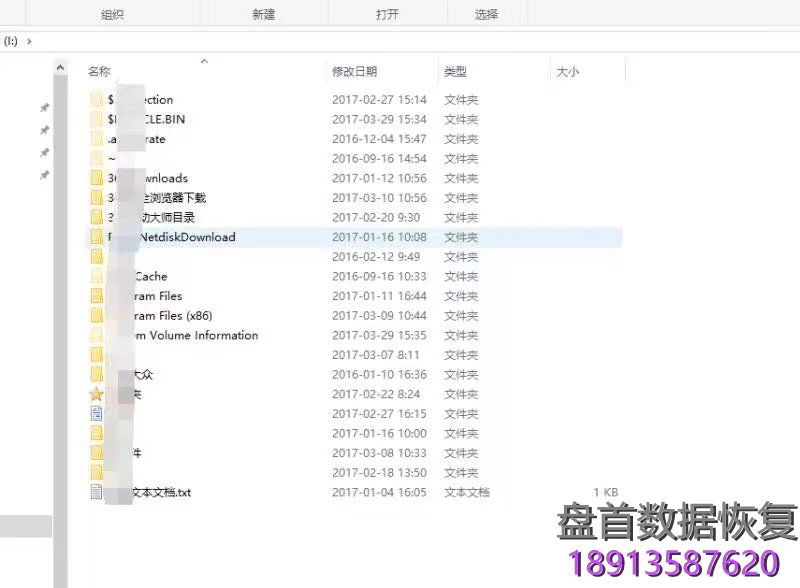Click the last pin icon in navigation pane
The height and width of the screenshot is (588, 800).
tap(44, 175)
